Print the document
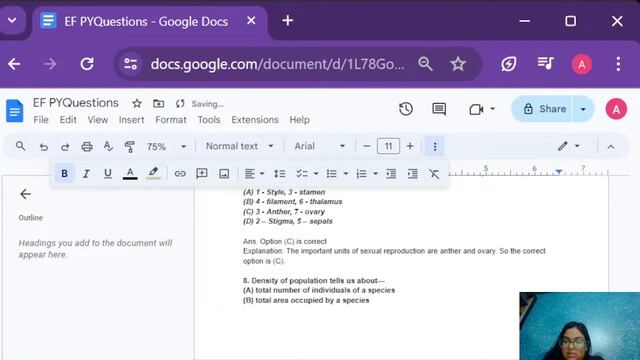 (87, 147)
